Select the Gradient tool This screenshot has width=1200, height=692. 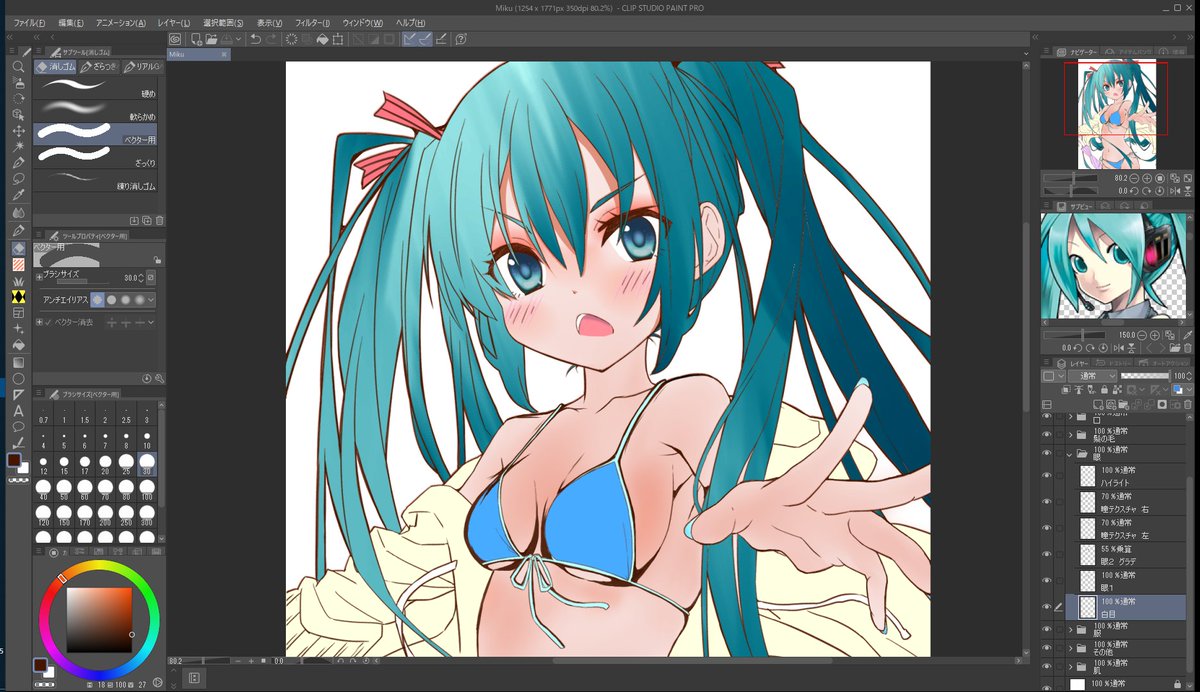tap(18, 362)
